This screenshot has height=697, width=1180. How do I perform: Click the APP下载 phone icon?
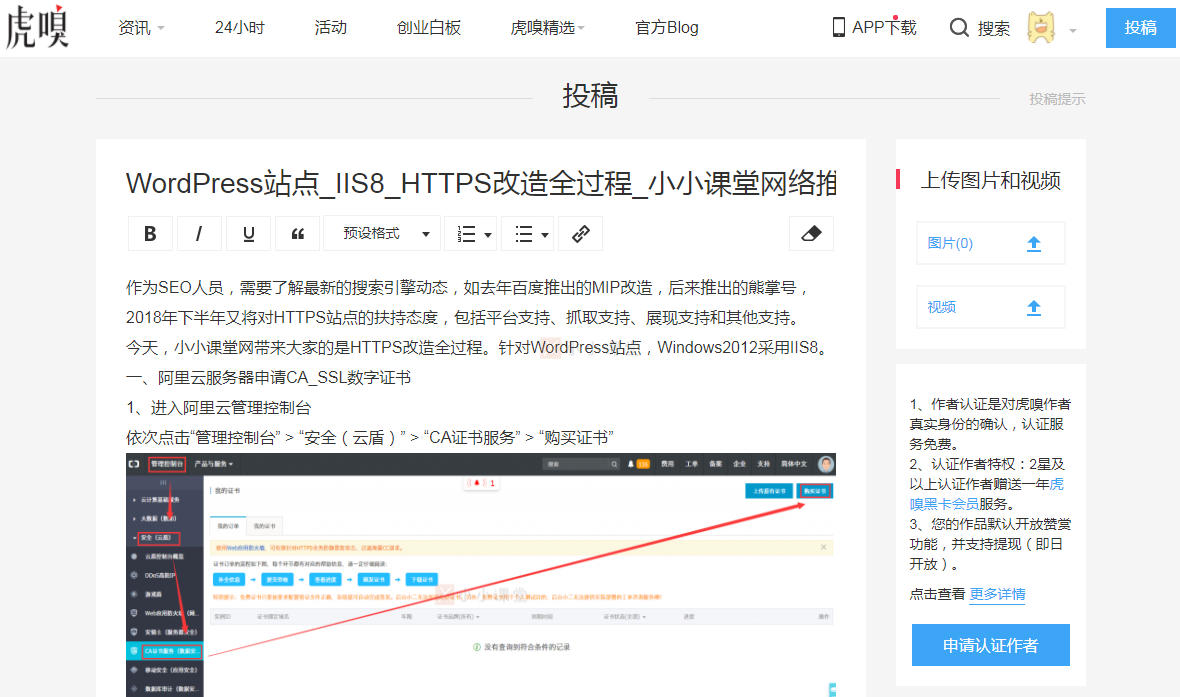pyautogui.click(x=838, y=27)
